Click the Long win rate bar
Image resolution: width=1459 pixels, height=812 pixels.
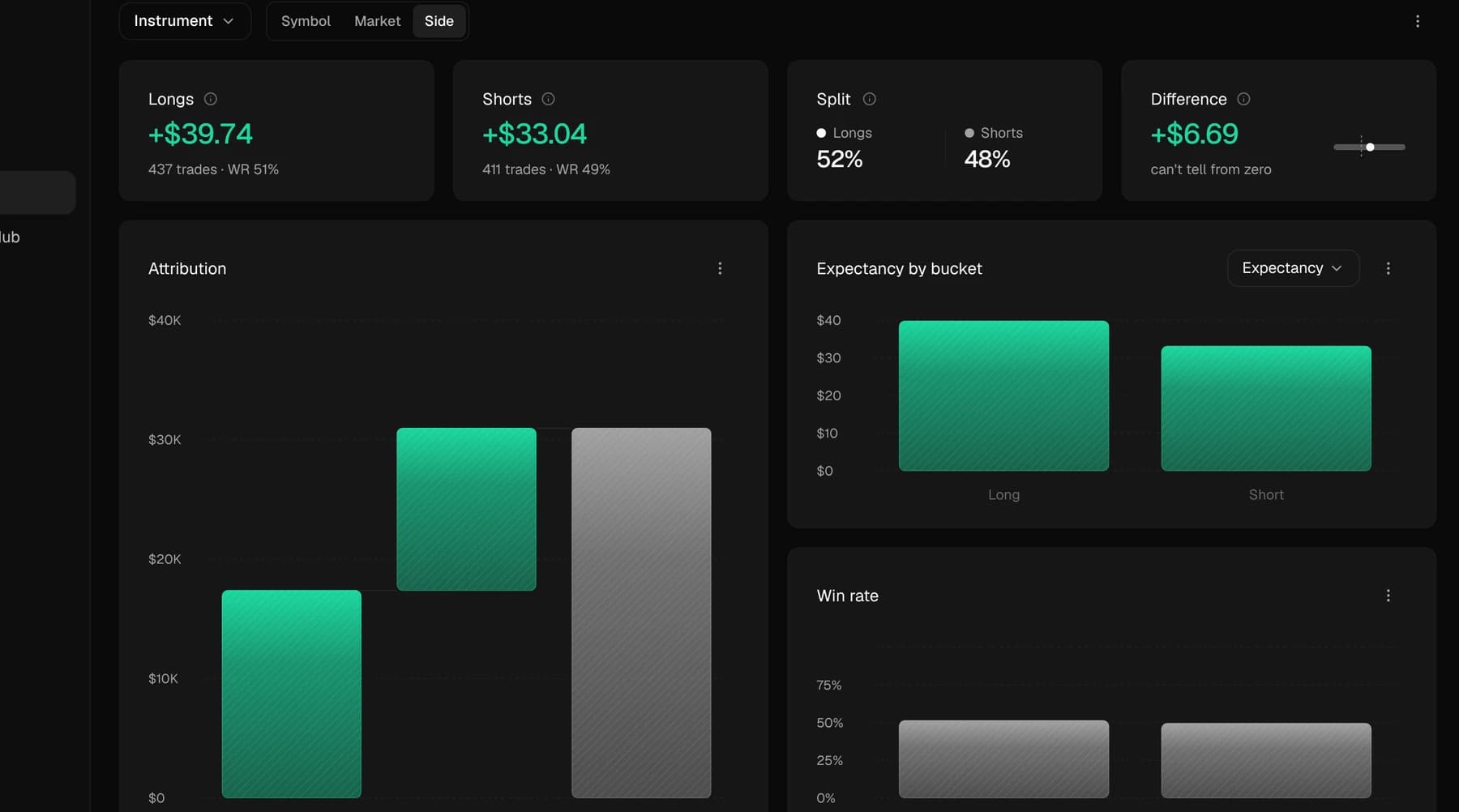tap(1003, 759)
